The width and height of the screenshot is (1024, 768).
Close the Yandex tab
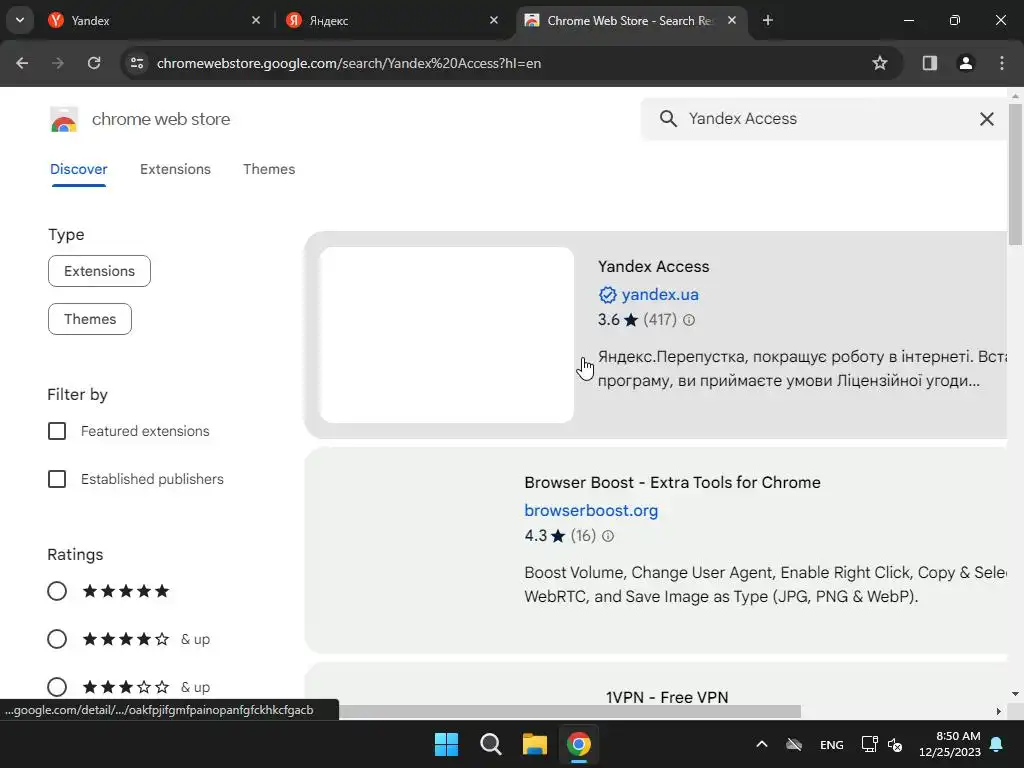pyautogui.click(x=256, y=20)
